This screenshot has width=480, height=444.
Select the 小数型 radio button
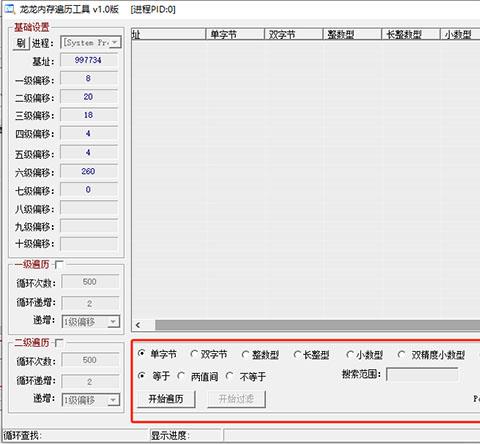364,355
